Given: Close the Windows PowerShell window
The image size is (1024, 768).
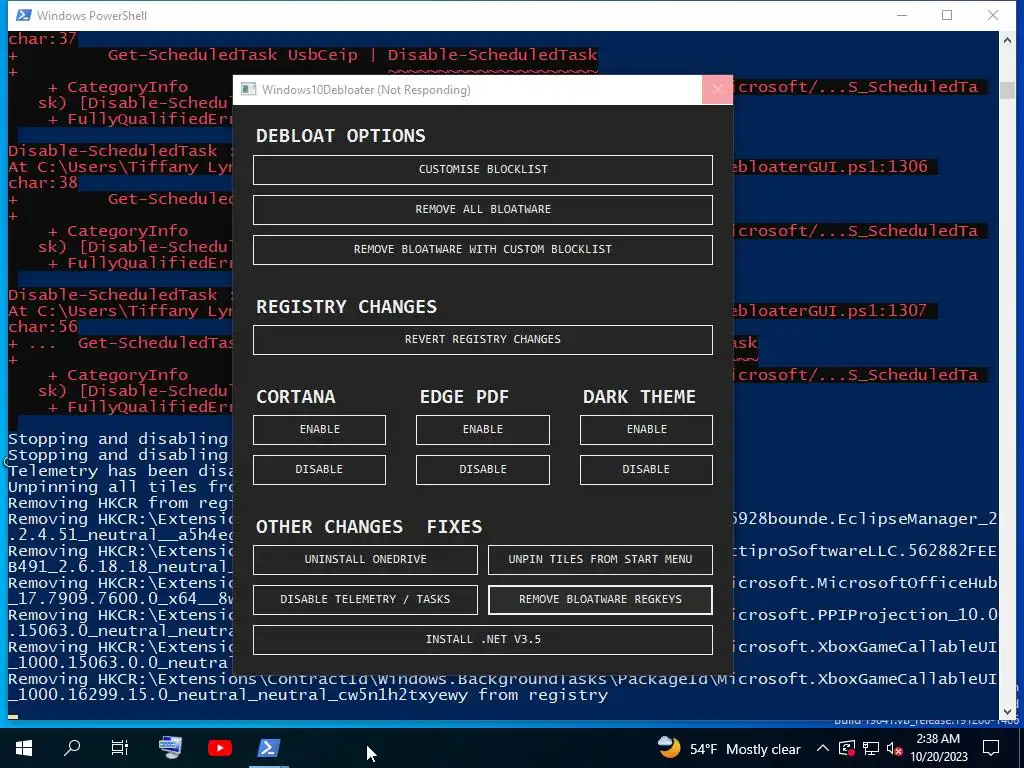Looking at the screenshot, I should [x=993, y=15].
